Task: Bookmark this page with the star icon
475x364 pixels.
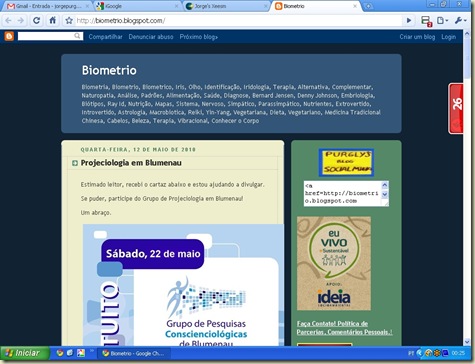Action: pyautogui.click(x=69, y=21)
